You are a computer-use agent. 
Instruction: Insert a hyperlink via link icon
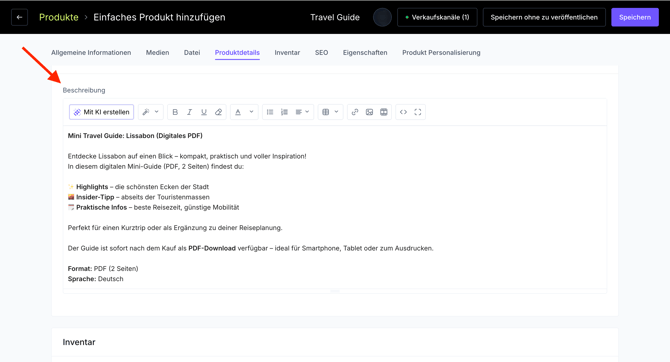[355, 112]
